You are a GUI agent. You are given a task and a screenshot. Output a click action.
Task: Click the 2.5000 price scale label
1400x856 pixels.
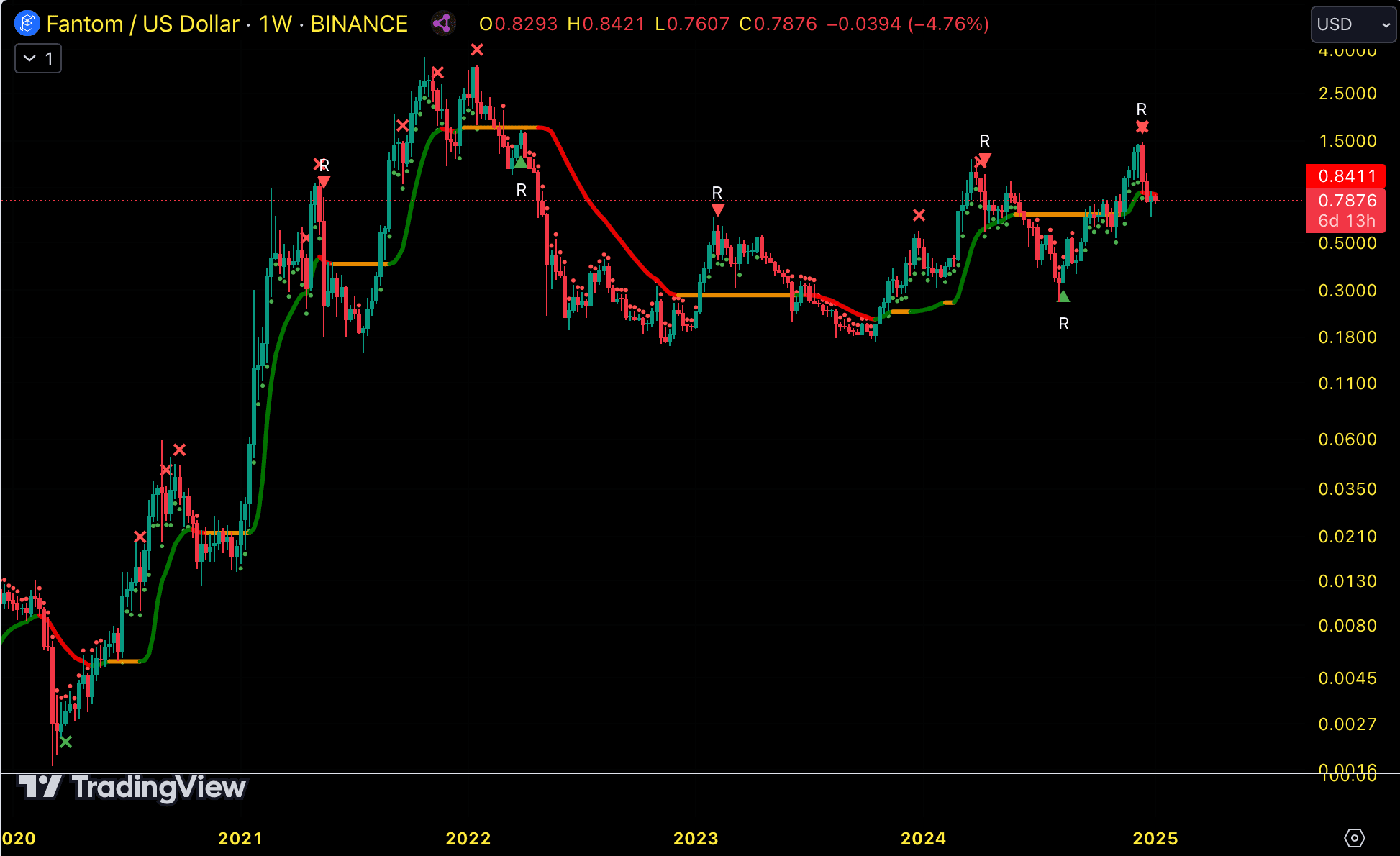coord(1347,93)
